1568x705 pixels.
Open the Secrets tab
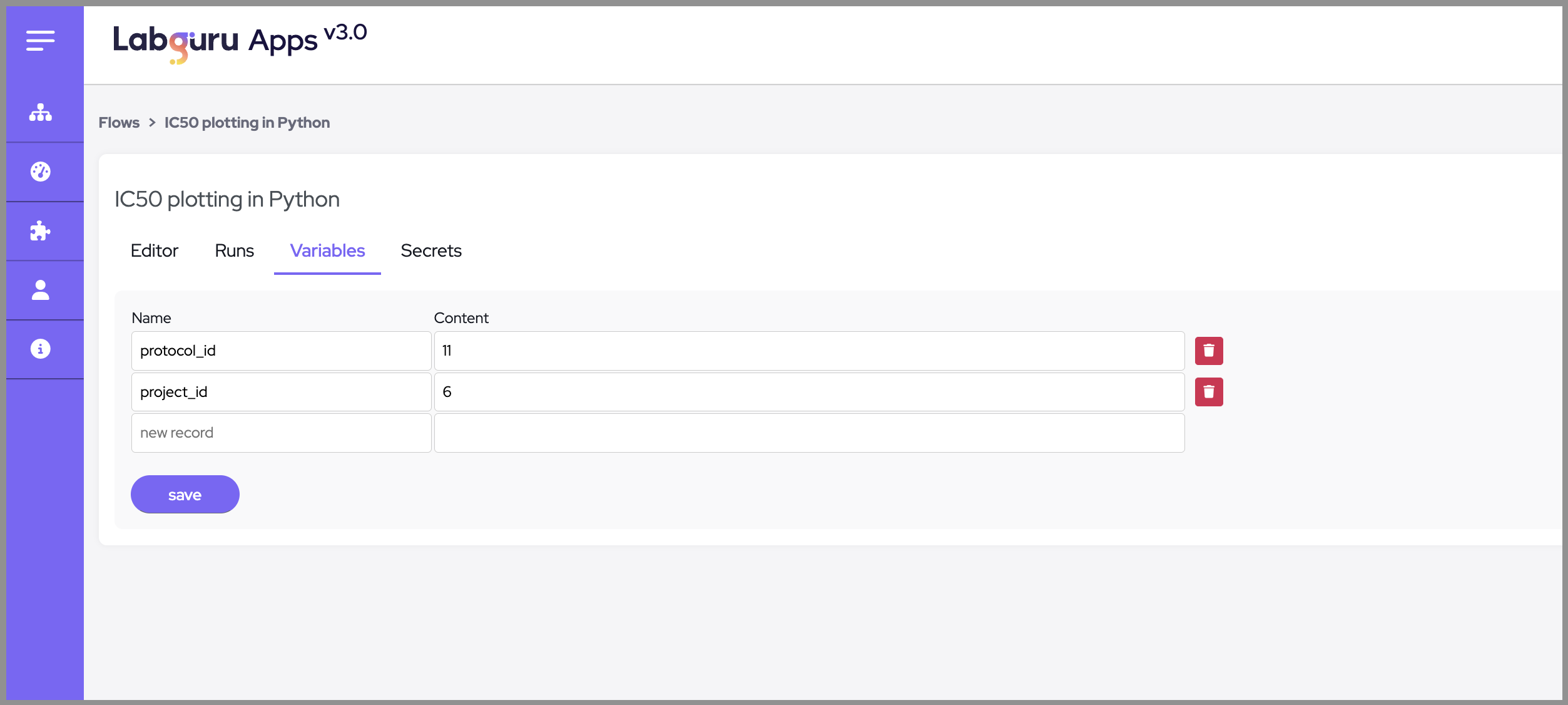431,251
